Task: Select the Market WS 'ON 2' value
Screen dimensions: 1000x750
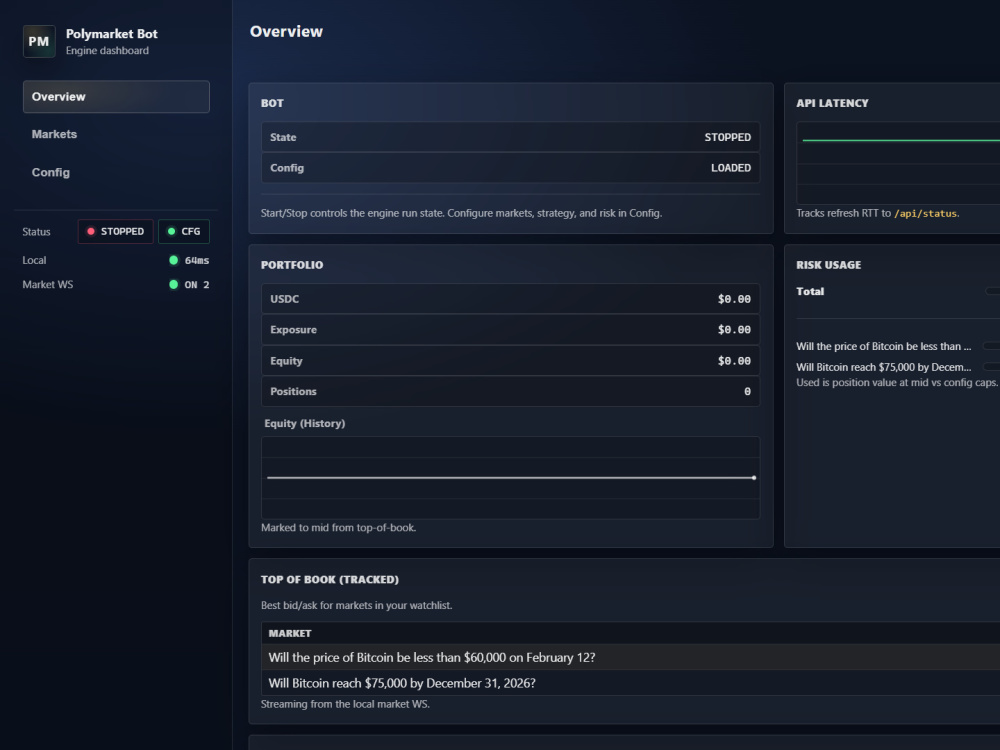Action: click(197, 284)
